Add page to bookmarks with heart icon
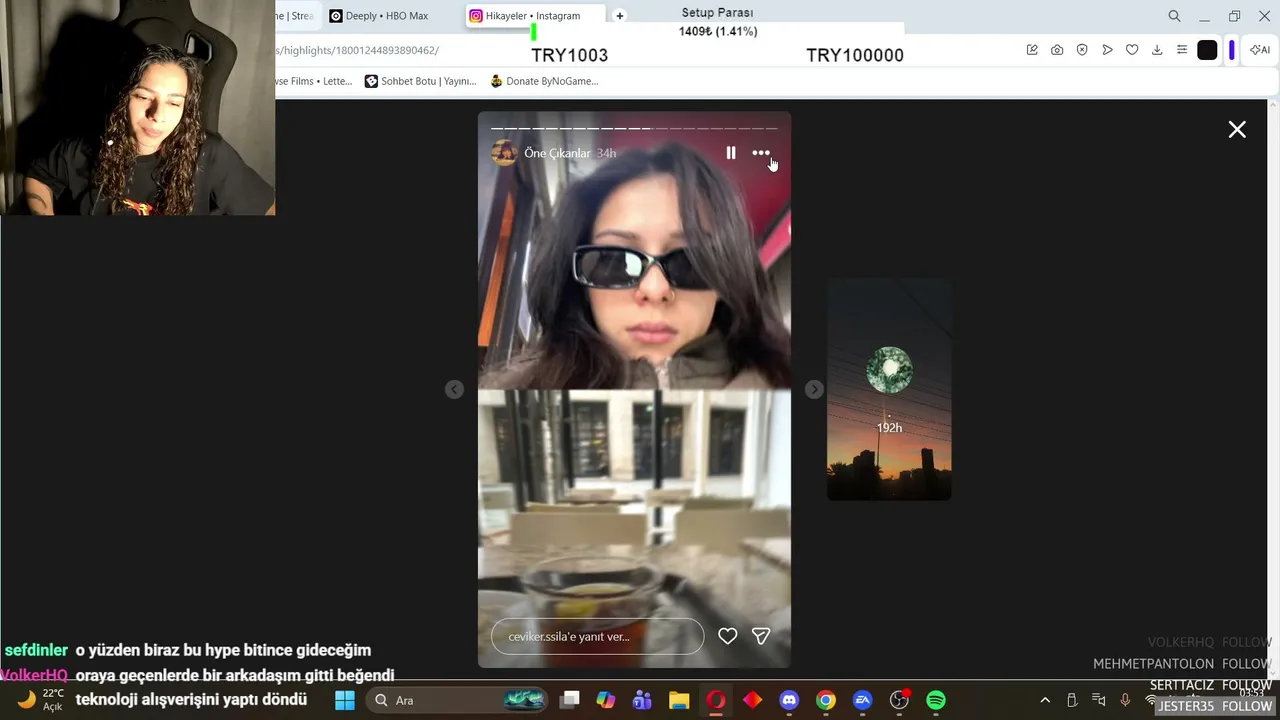1280x720 pixels. [1132, 50]
